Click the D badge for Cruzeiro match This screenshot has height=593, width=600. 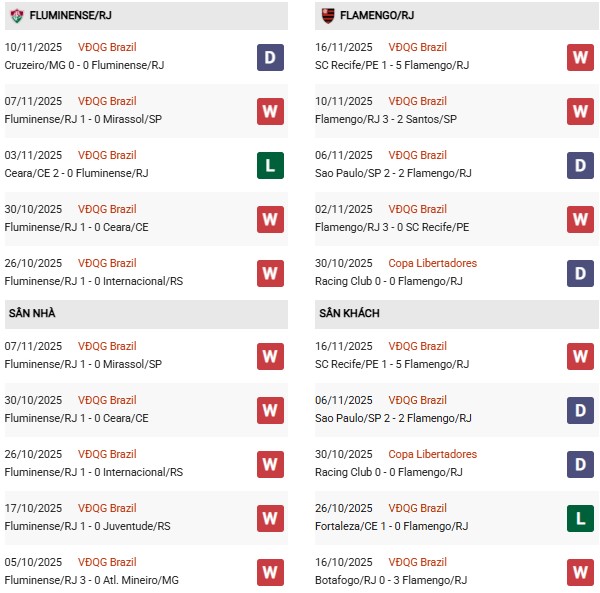click(x=270, y=57)
